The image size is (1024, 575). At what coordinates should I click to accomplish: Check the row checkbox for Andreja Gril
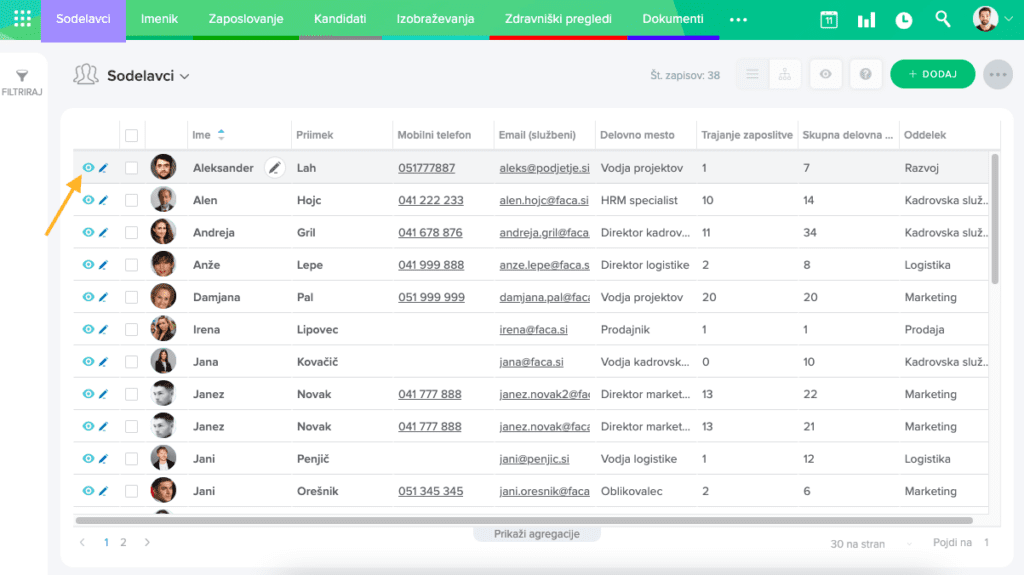[x=131, y=233]
